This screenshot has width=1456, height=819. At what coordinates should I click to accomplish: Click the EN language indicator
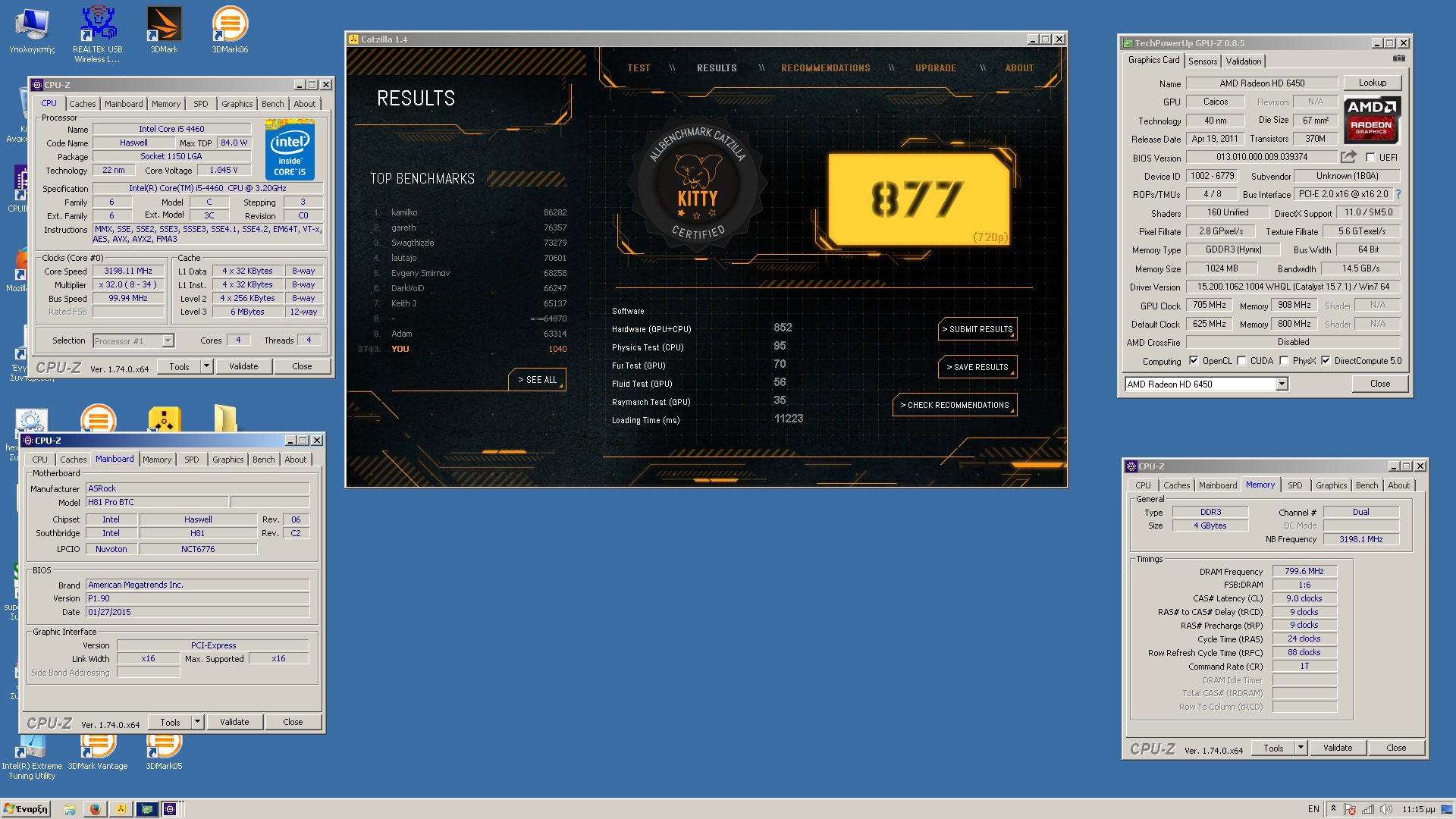click(x=1313, y=809)
